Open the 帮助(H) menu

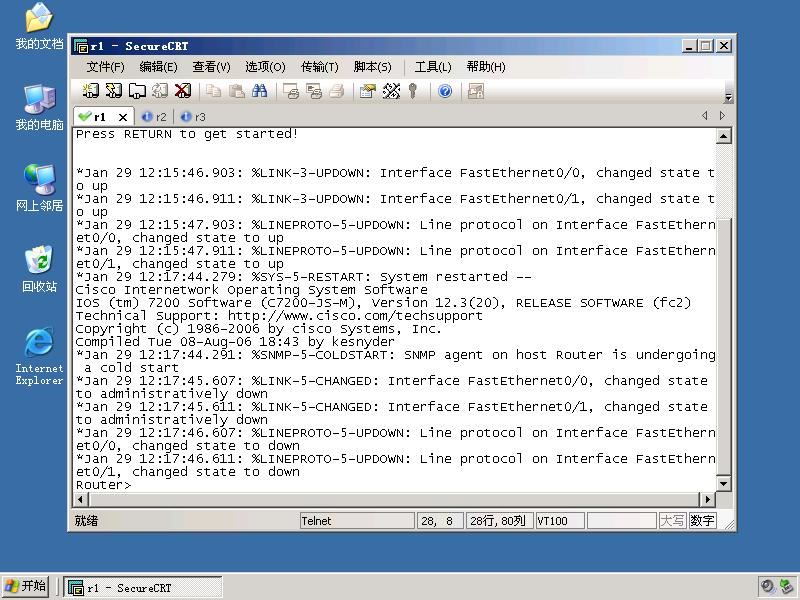click(x=486, y=67)
